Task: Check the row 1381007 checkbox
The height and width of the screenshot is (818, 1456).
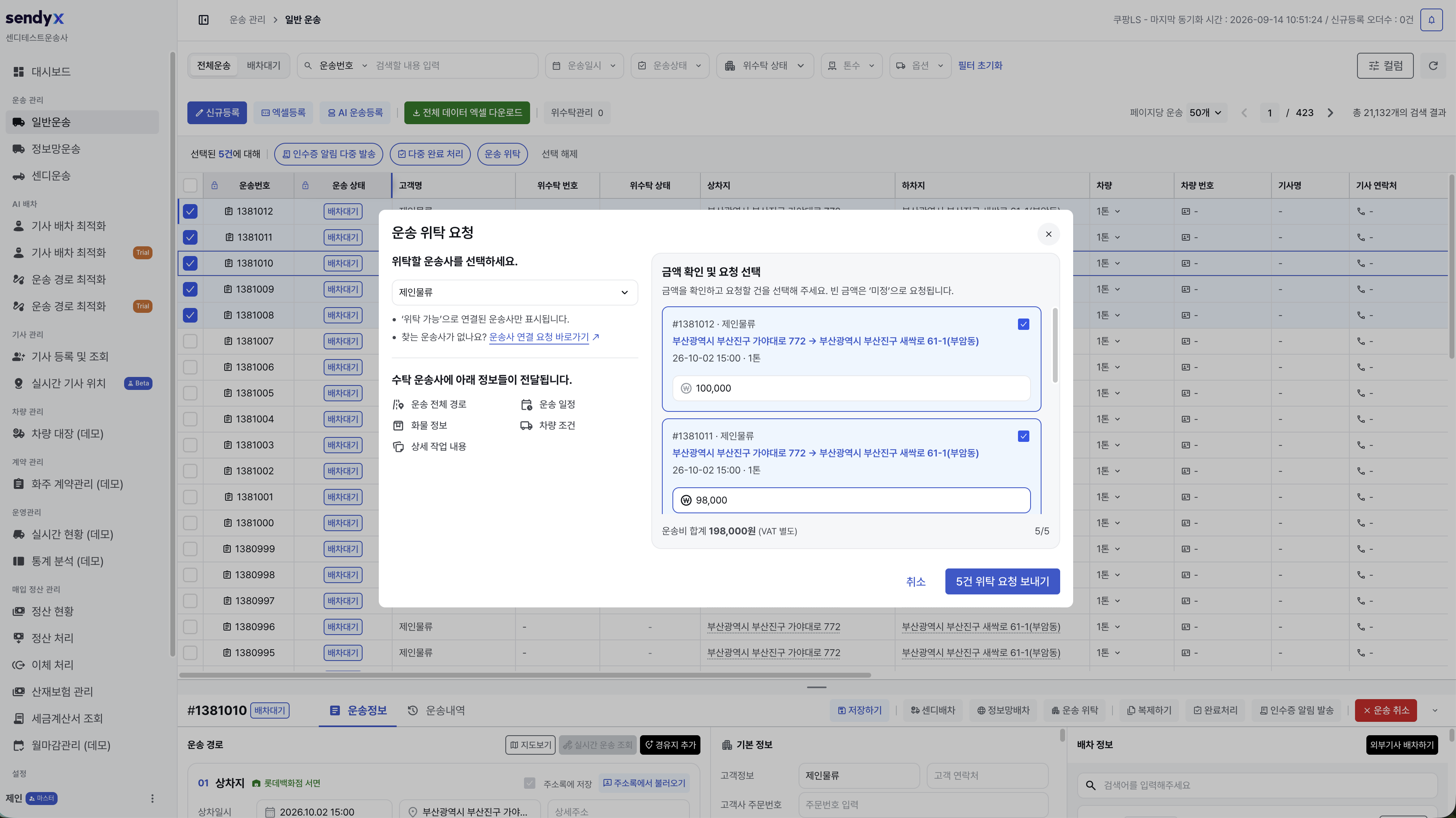Action: [191, 342]
